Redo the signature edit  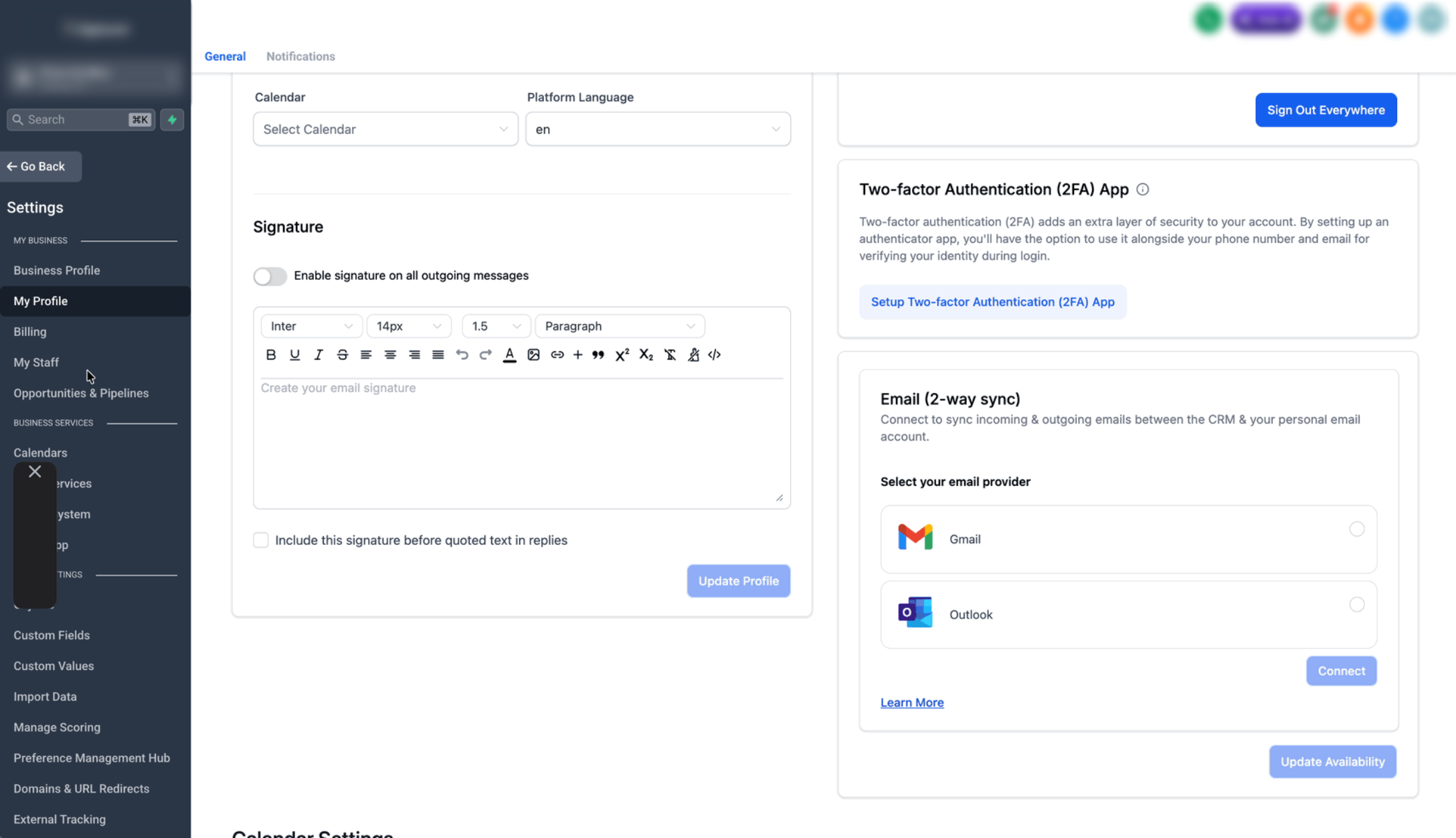click(x=486, y=355)
